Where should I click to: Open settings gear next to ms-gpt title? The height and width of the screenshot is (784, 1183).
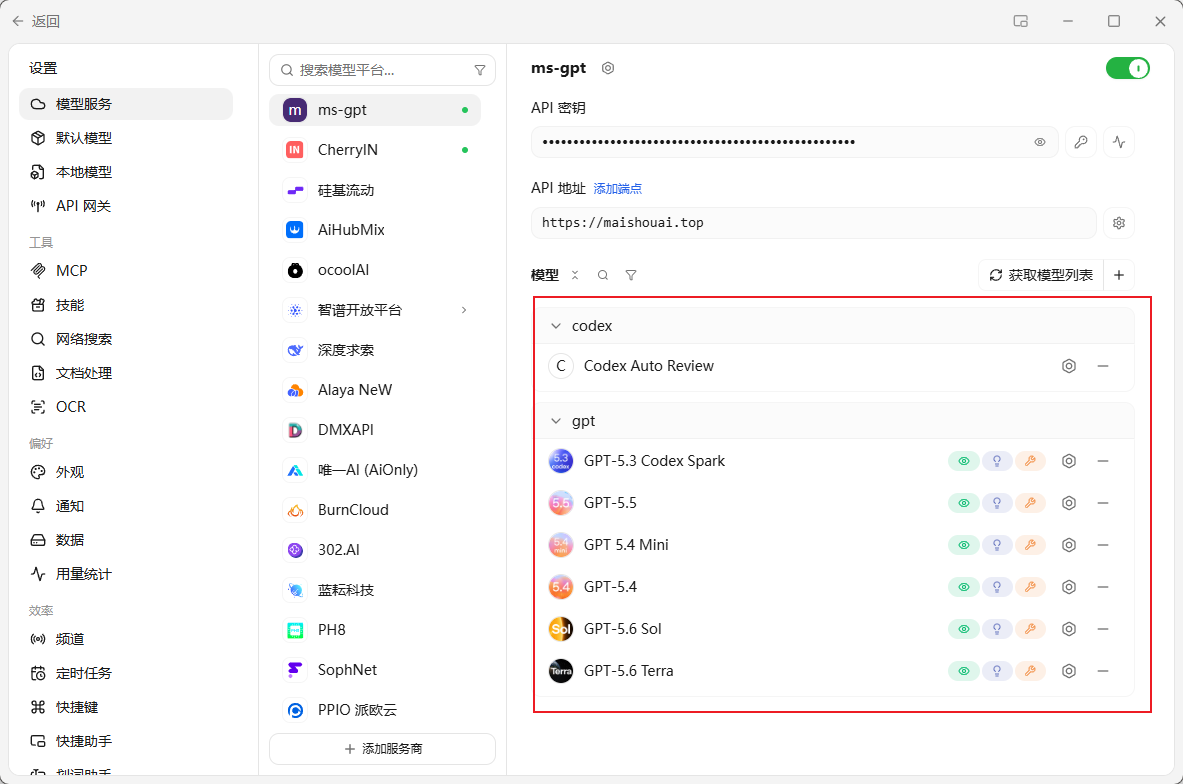607,68
